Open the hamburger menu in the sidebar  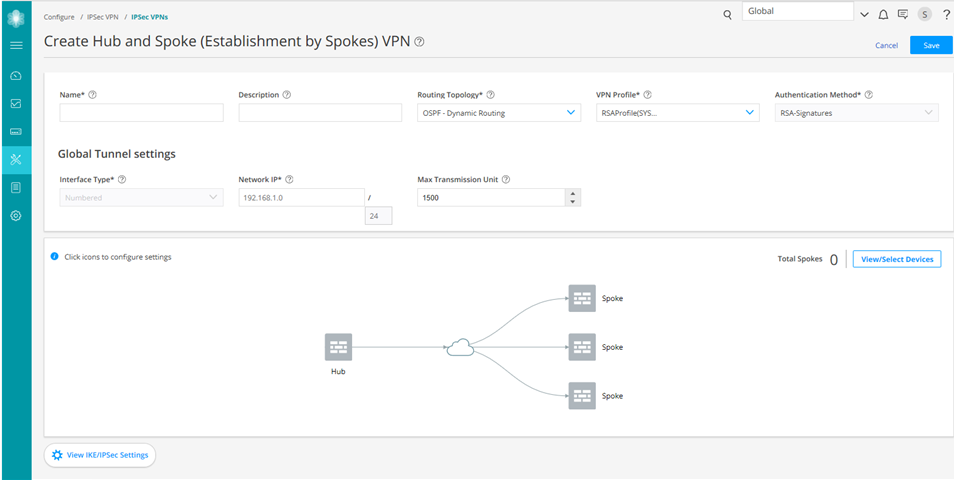pos(16,46)
